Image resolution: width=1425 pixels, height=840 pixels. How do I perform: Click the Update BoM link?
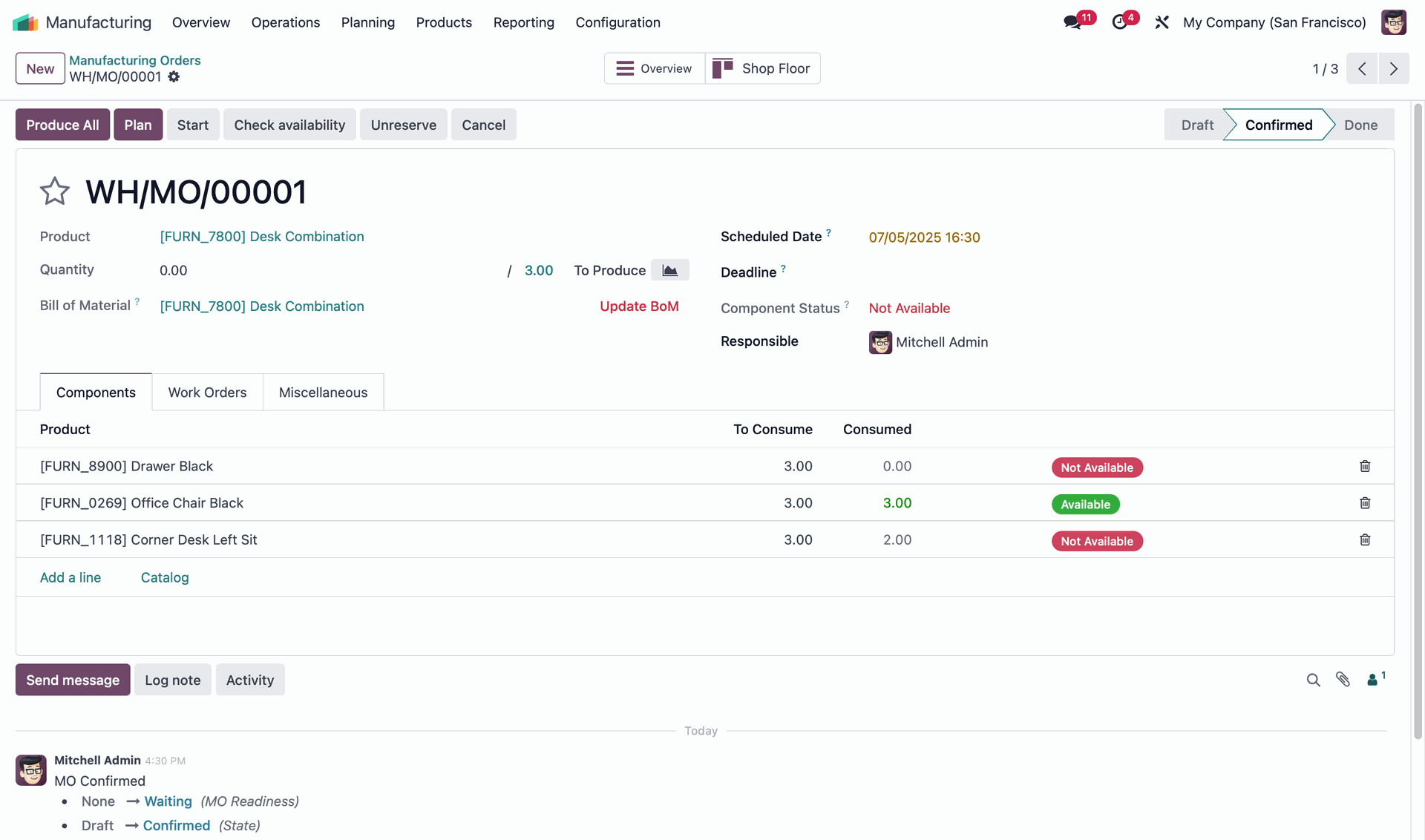click(638, 306)
